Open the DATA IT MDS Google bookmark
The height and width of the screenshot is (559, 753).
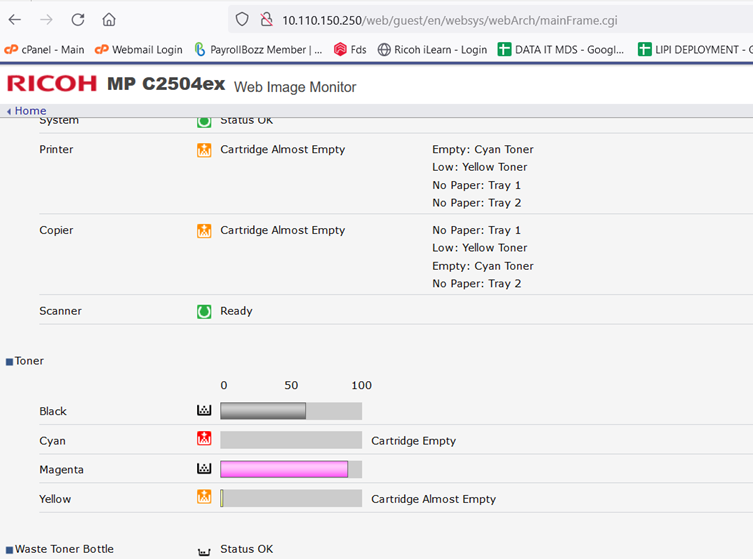561,49
